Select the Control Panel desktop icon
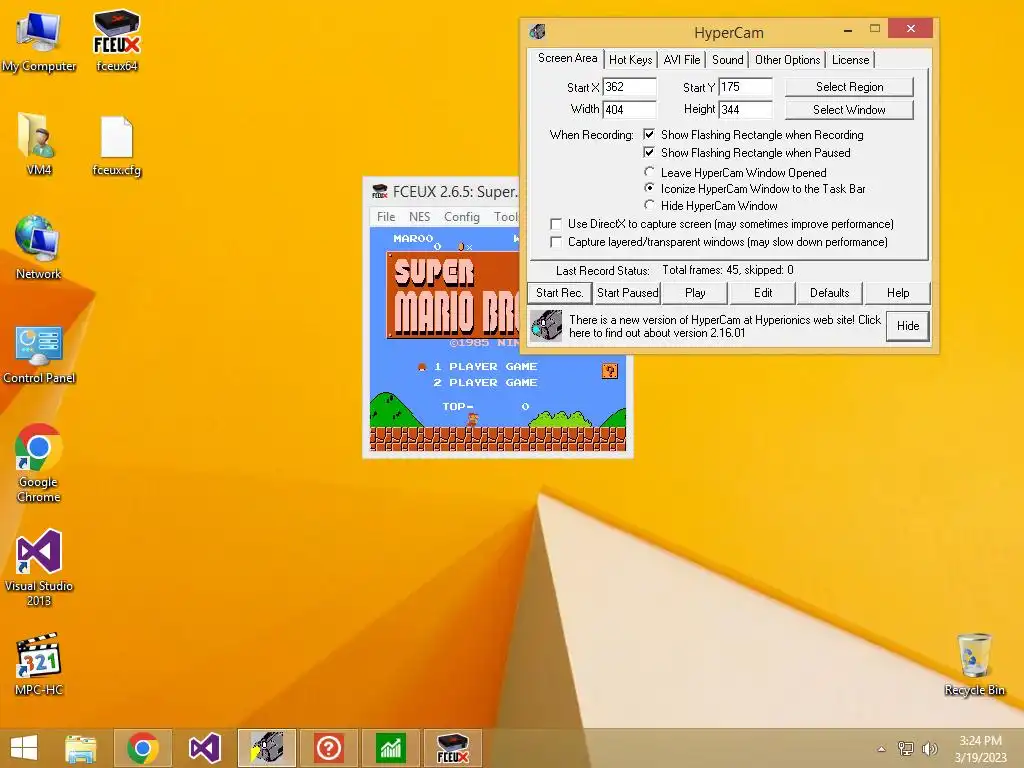1024x768 pixels. (39, 354)
